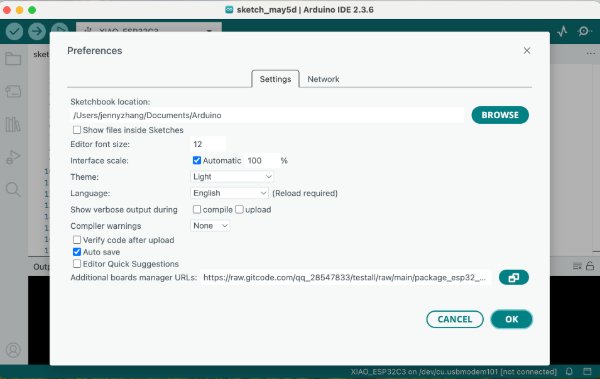The width and height of the screenshot is (600, 379).
Task: Switch to the Network tab
Action: click(x=323, y=79)
